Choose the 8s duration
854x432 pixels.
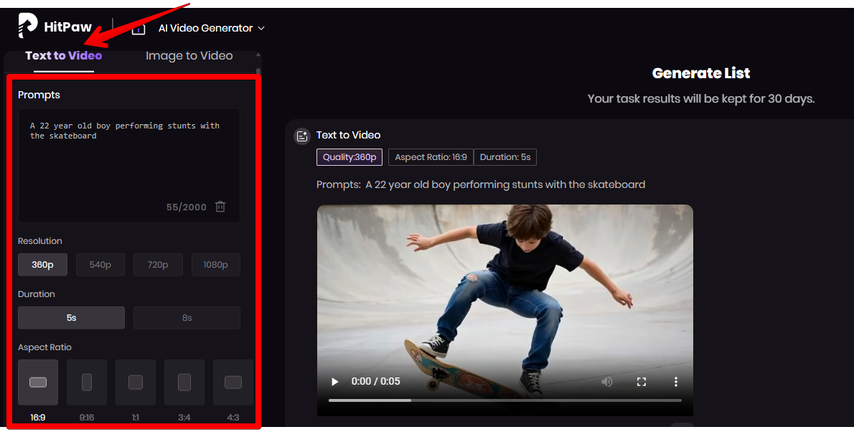coord(187,318)
